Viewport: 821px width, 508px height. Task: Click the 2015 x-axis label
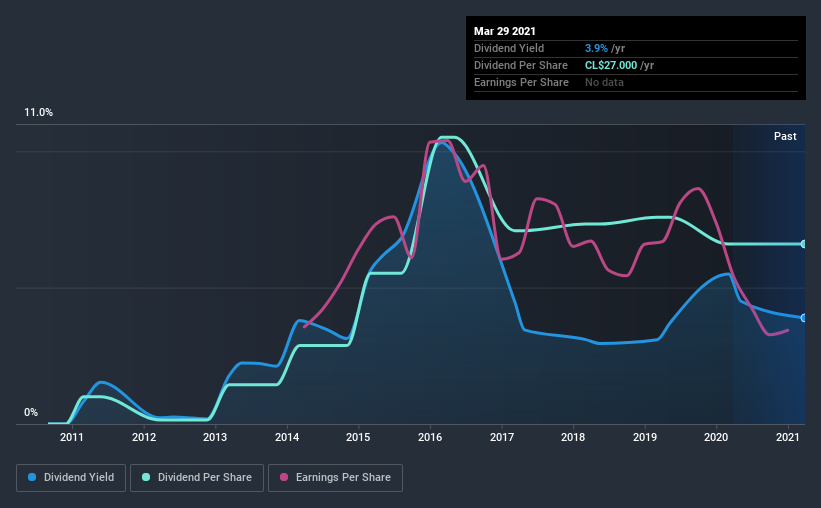coord(358,437)
